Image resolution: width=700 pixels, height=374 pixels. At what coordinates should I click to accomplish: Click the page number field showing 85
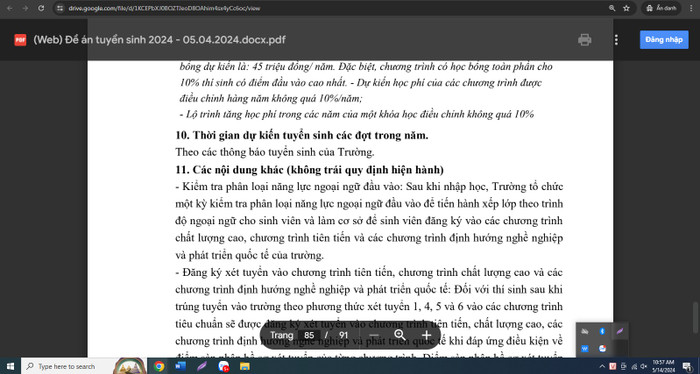[x=309, y=335]
